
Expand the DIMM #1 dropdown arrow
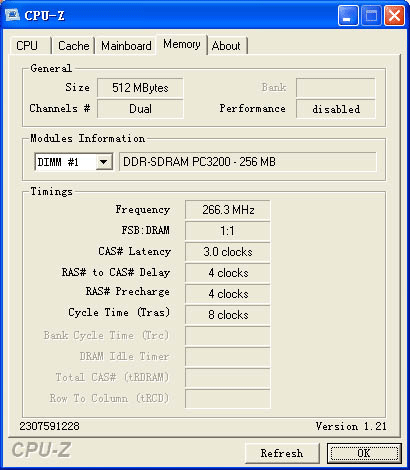[x=104, y=162]
